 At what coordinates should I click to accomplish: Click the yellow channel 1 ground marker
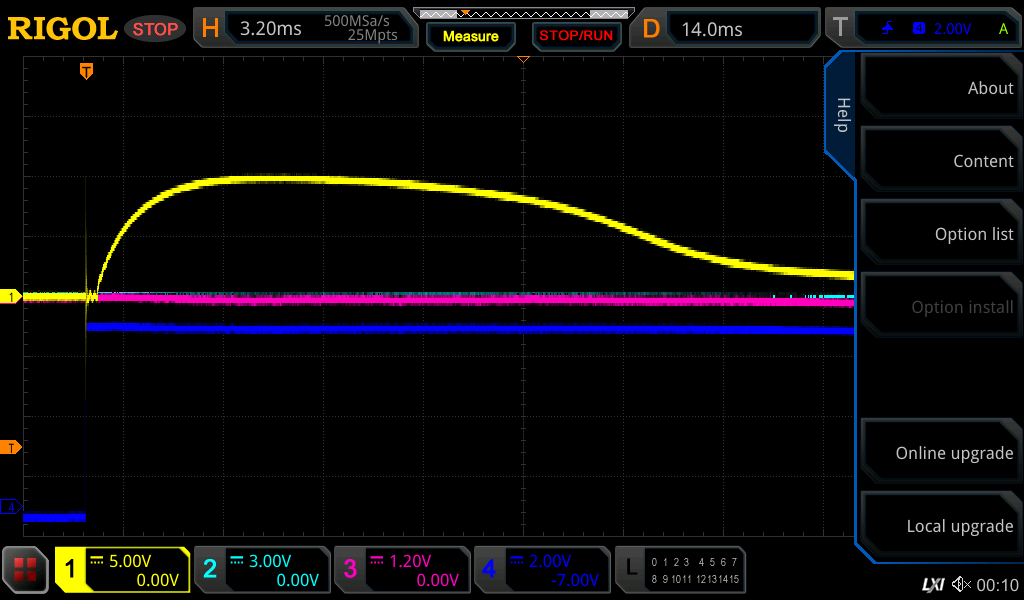(x=12, y=297)
